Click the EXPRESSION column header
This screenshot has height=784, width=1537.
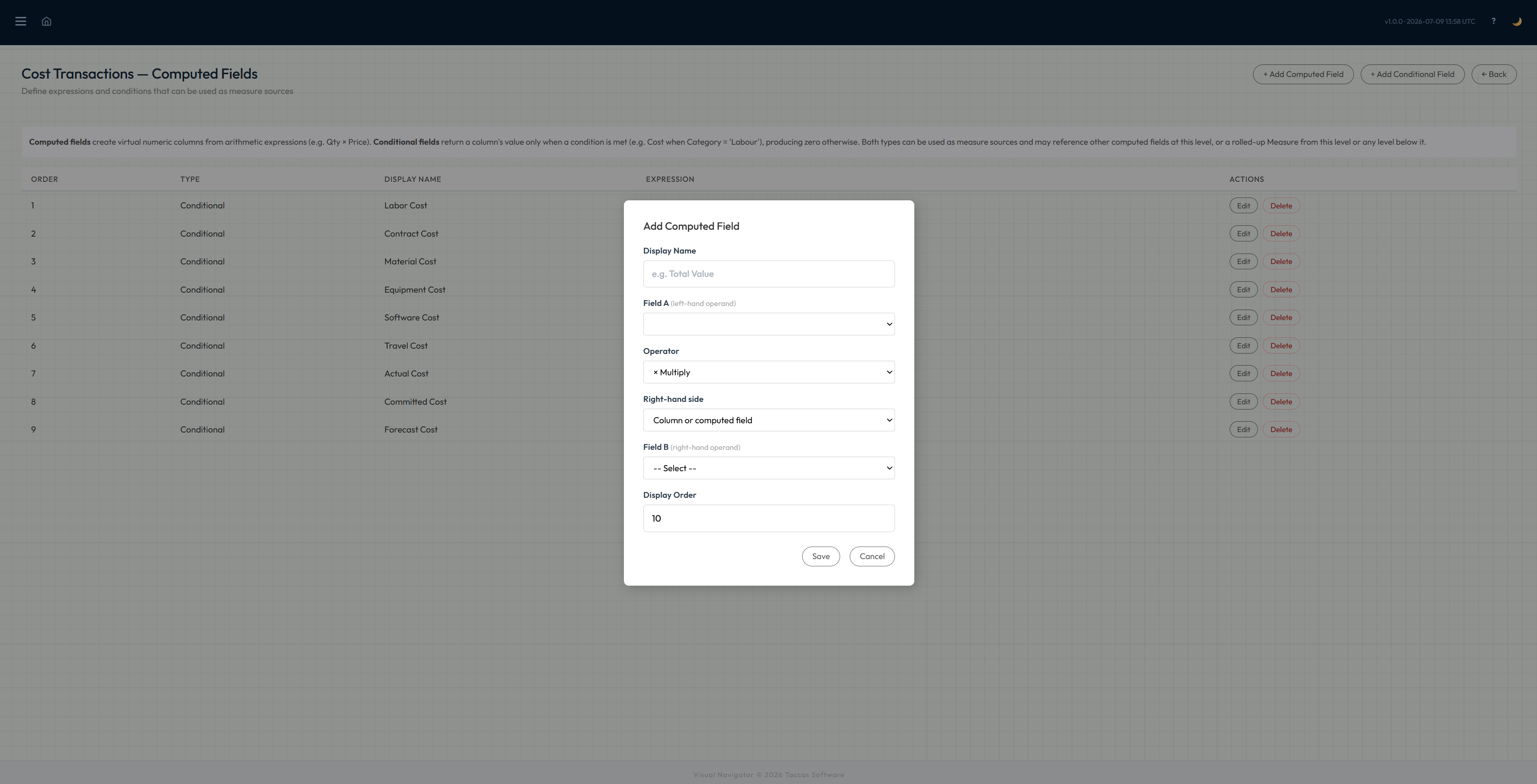pyautogui.click(x=670, y=179)
